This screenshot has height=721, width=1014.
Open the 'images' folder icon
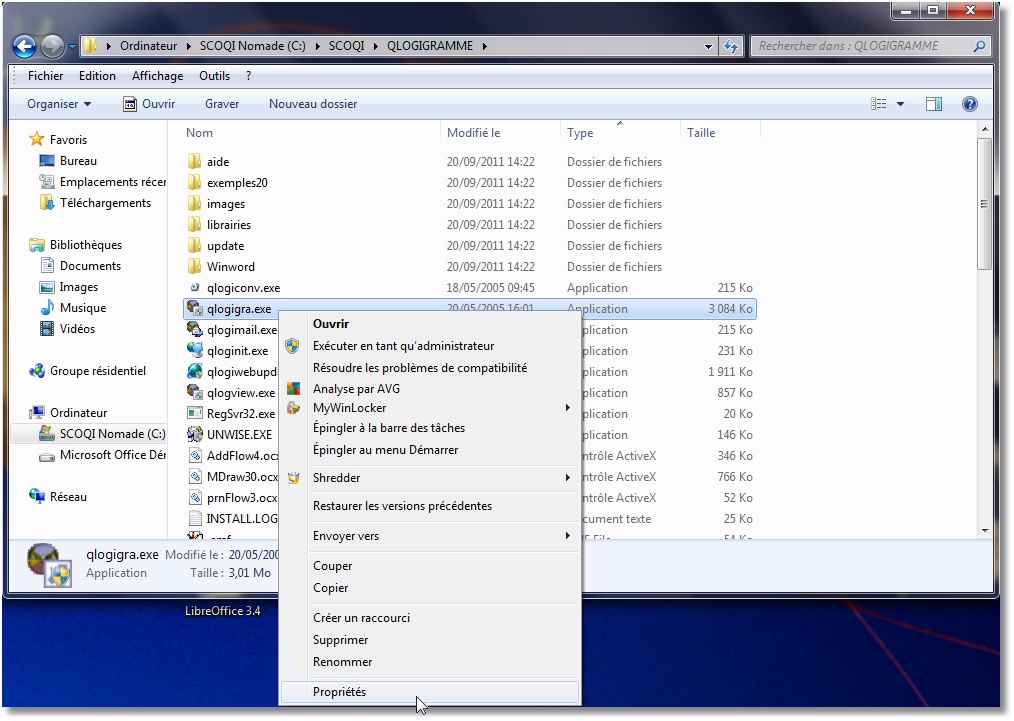pos(193,203)
